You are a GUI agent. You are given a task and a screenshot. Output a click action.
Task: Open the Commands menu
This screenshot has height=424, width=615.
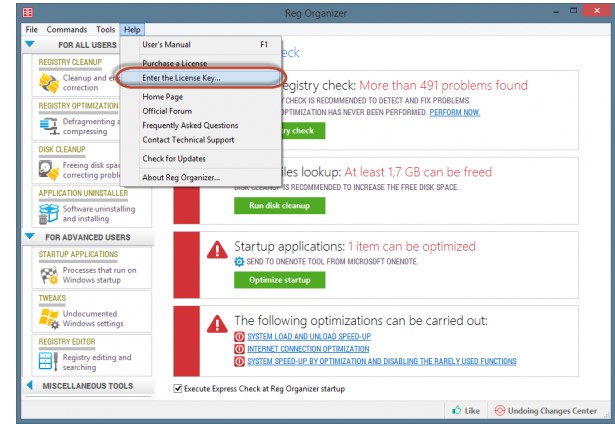67,30
